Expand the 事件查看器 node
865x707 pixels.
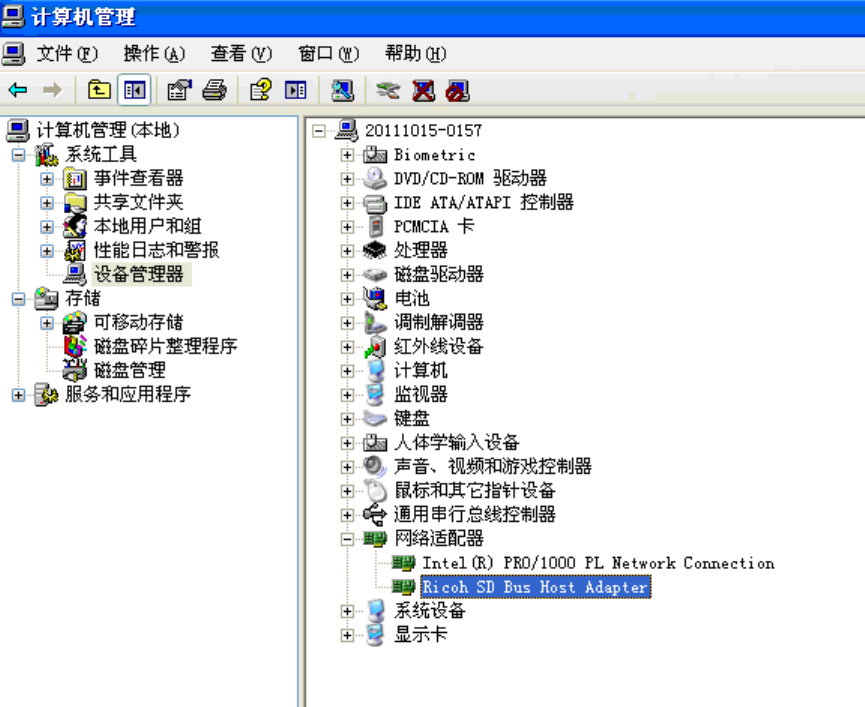47,179
